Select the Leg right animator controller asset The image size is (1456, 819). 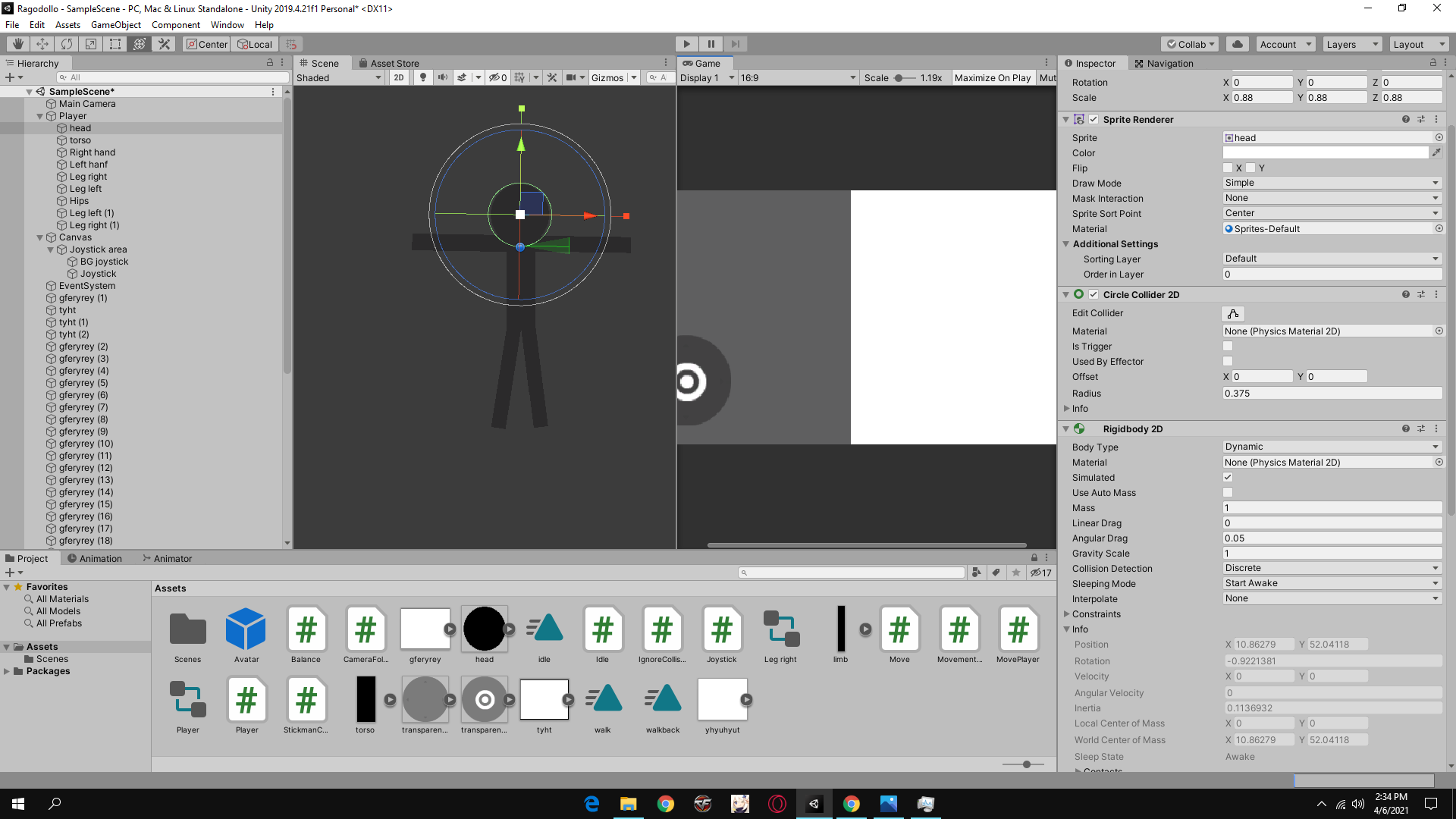click(x=780, y=635)
